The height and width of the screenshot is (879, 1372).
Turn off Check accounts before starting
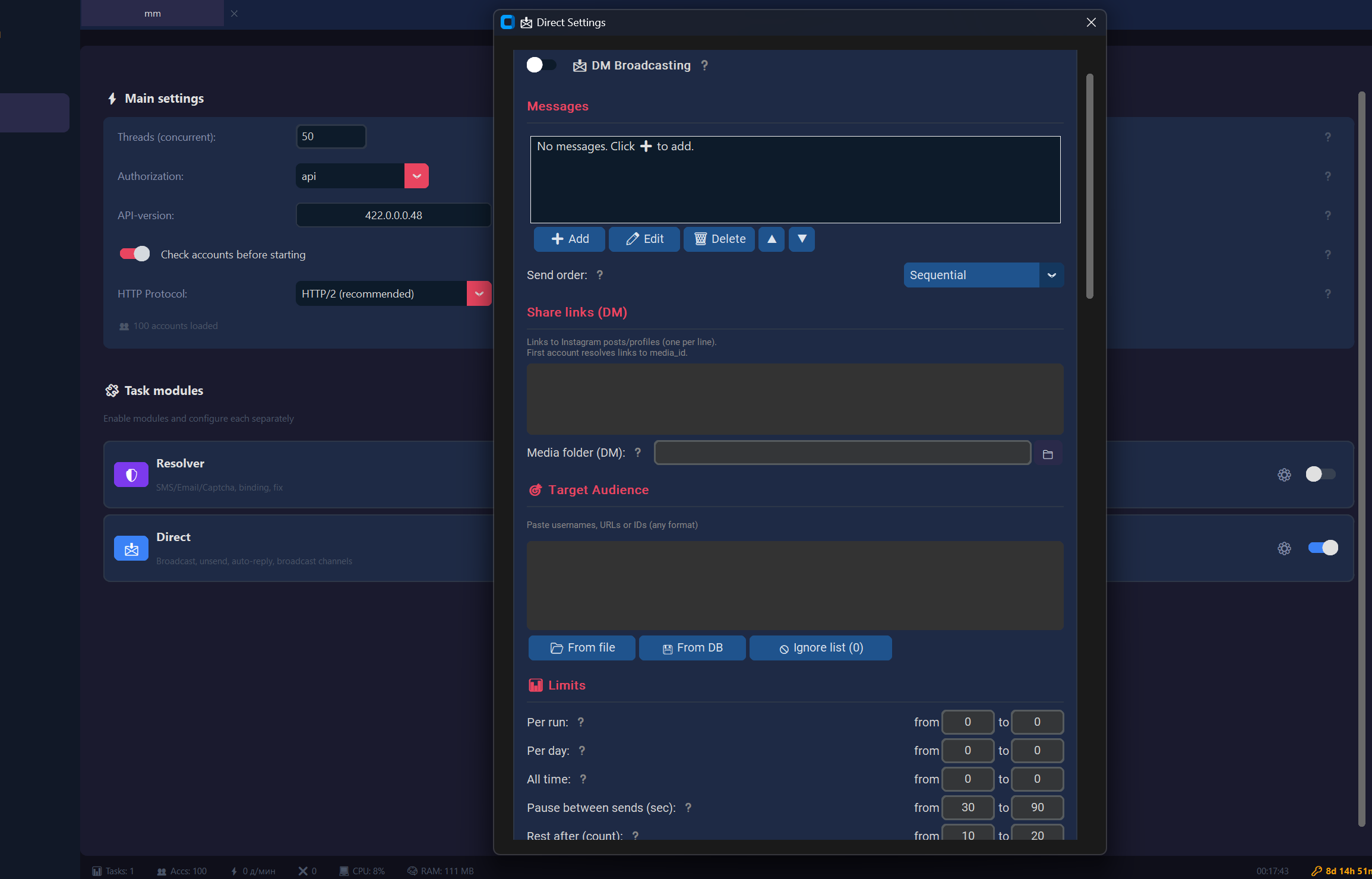[x=135, y=254]
